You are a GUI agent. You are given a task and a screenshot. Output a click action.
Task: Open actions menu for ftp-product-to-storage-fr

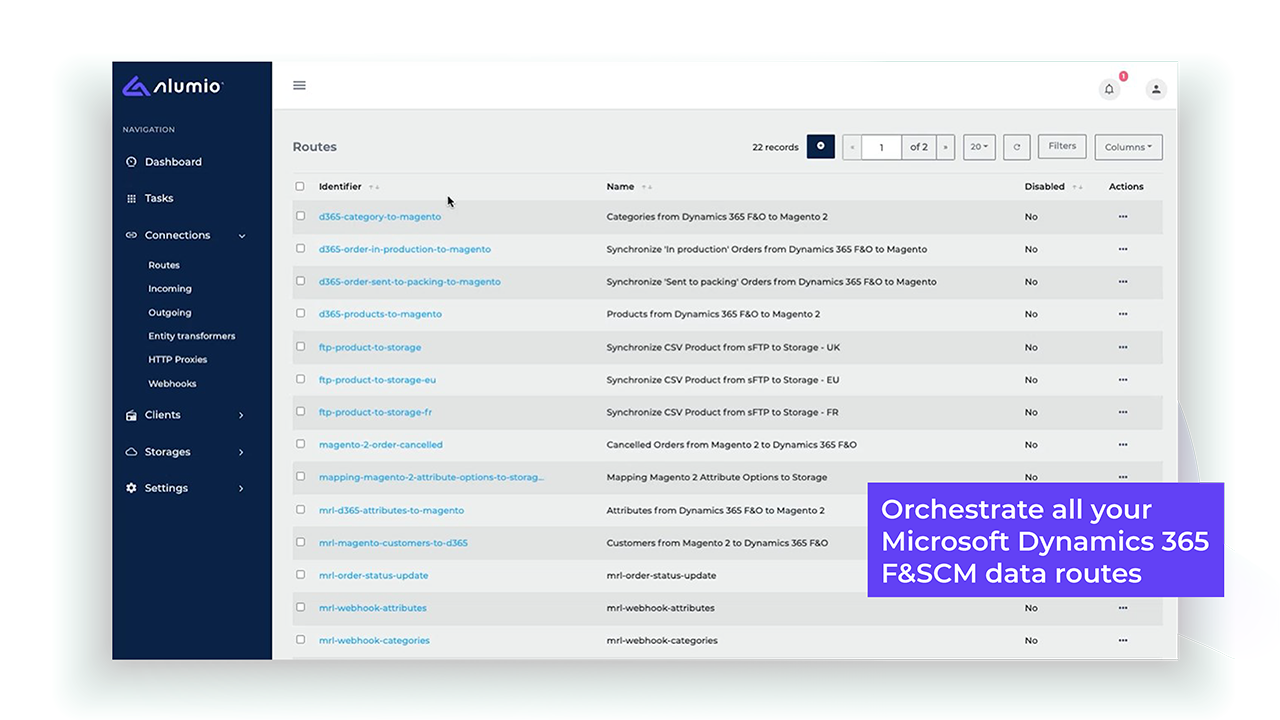1123,412
